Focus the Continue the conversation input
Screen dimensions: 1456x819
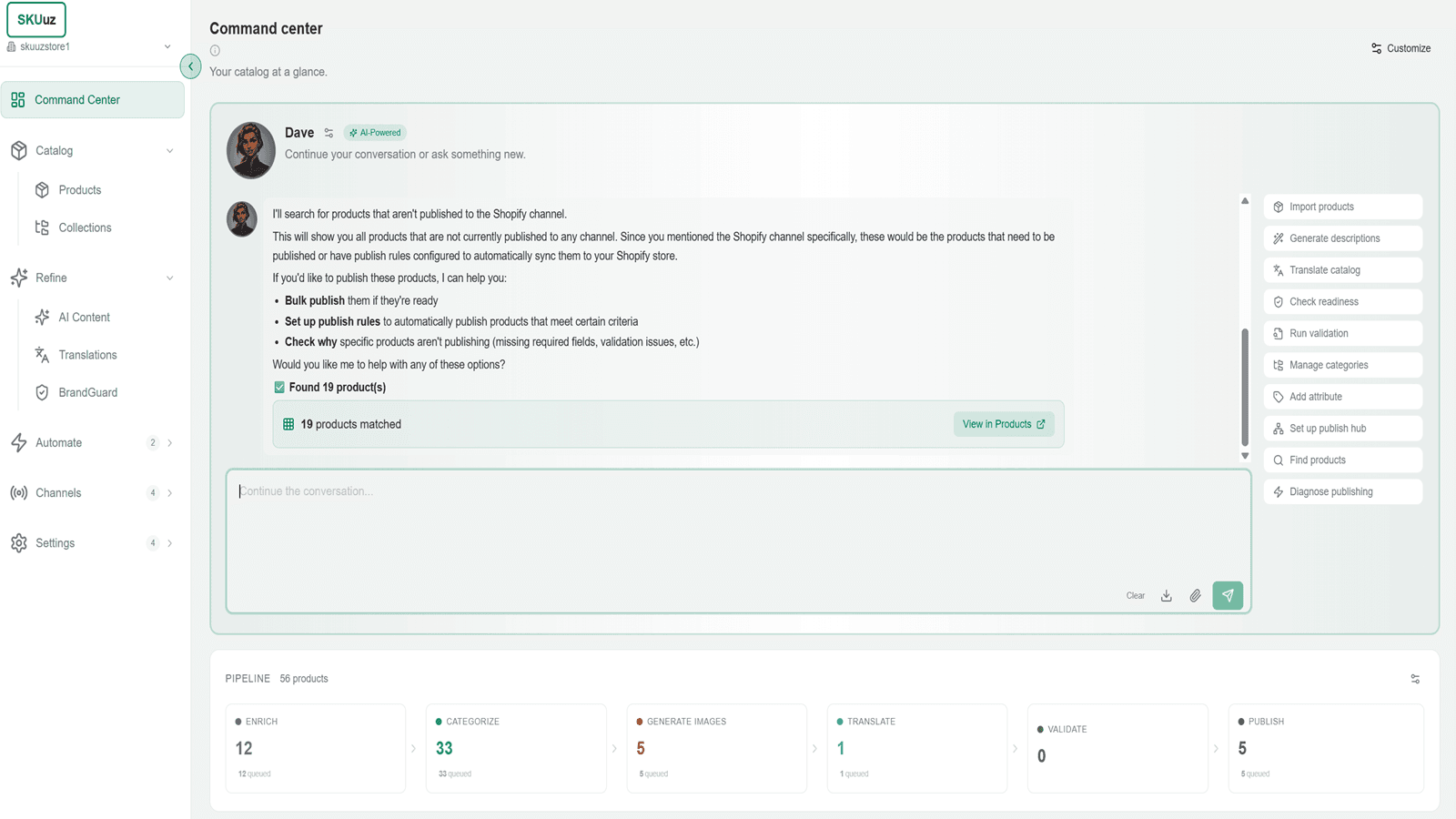(x=738, y=541)
